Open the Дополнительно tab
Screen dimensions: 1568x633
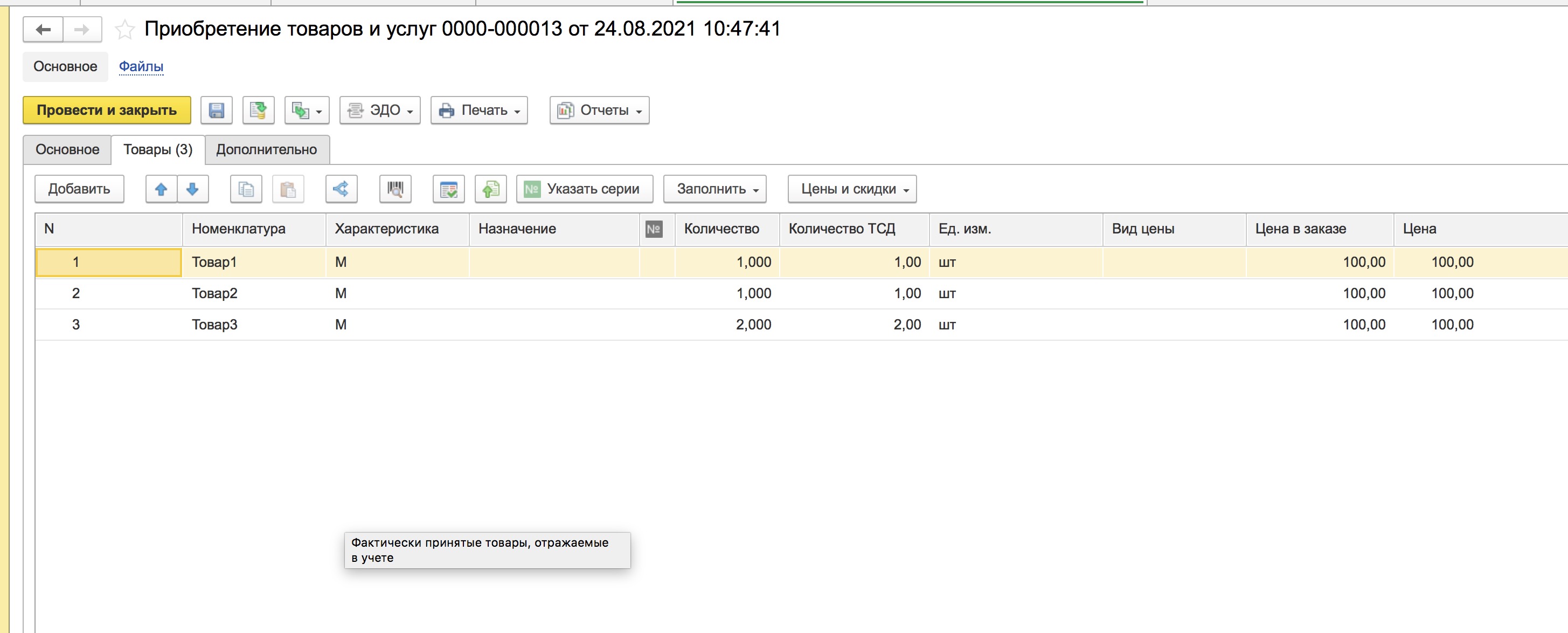267,150
